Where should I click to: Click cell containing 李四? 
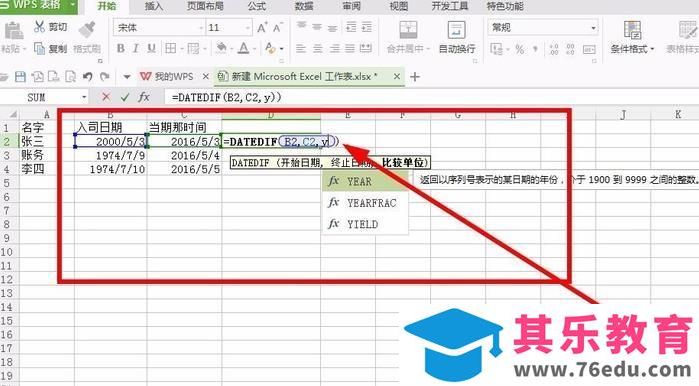[x=47, y=169]
